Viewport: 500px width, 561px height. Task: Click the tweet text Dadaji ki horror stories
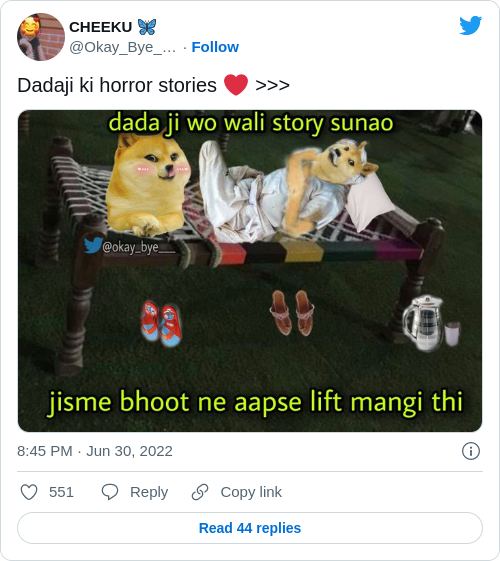click(117, 86)
